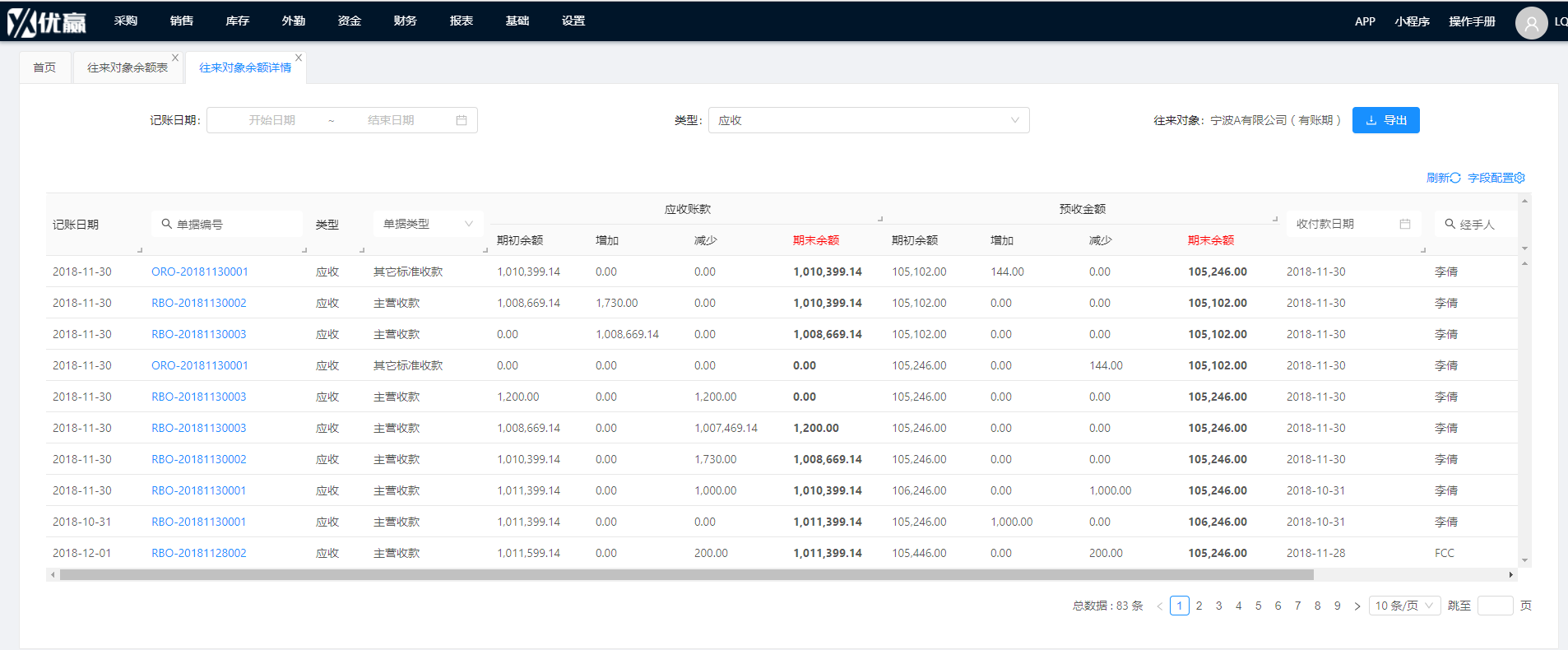This screenshot has width=1568, height=650.
Task: Go to page 9
Action: coord(1338,606)
